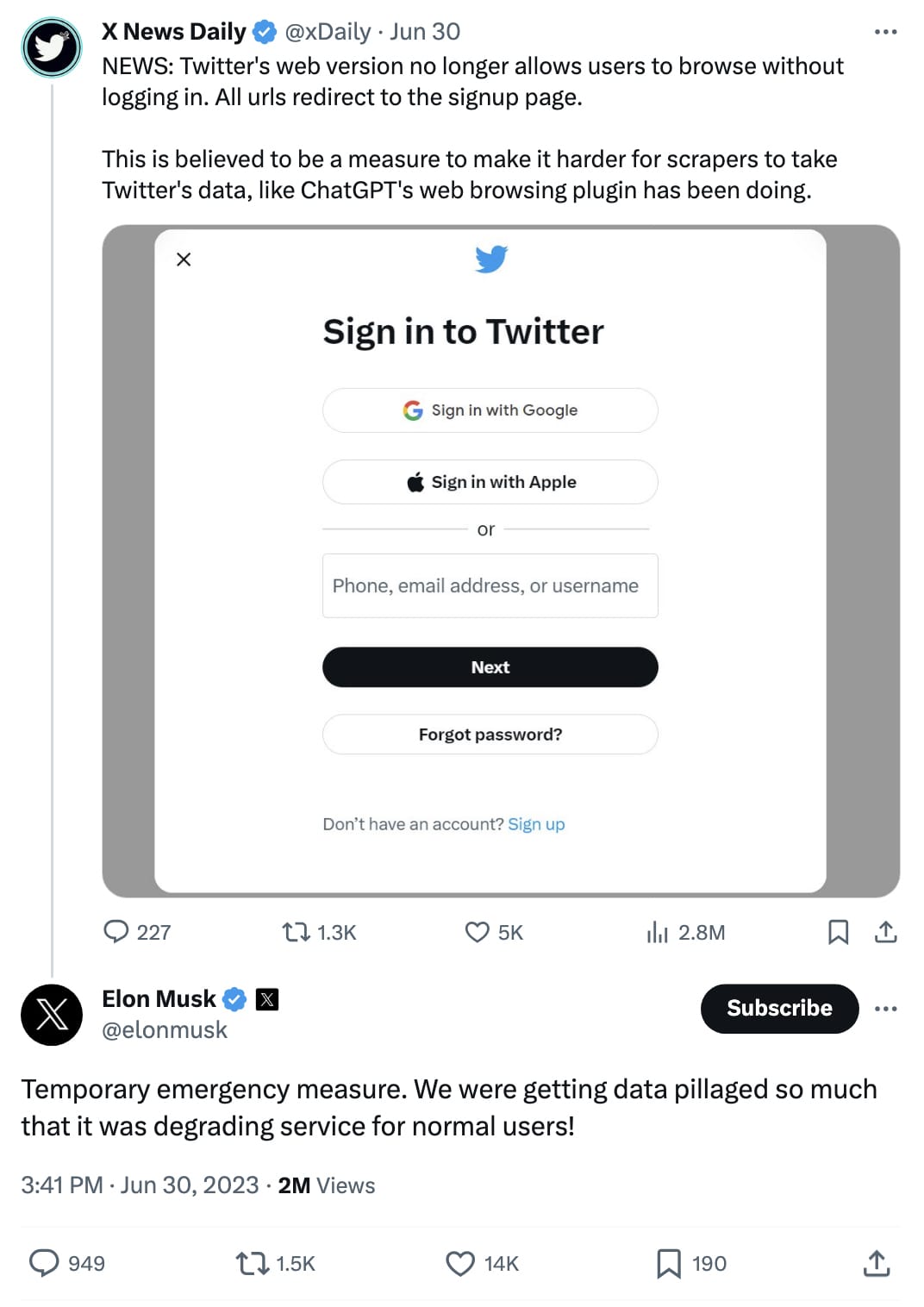Open more options next to the Subscribe button
This screenshot has width=924, height=1307.
tap(886, 1009)
